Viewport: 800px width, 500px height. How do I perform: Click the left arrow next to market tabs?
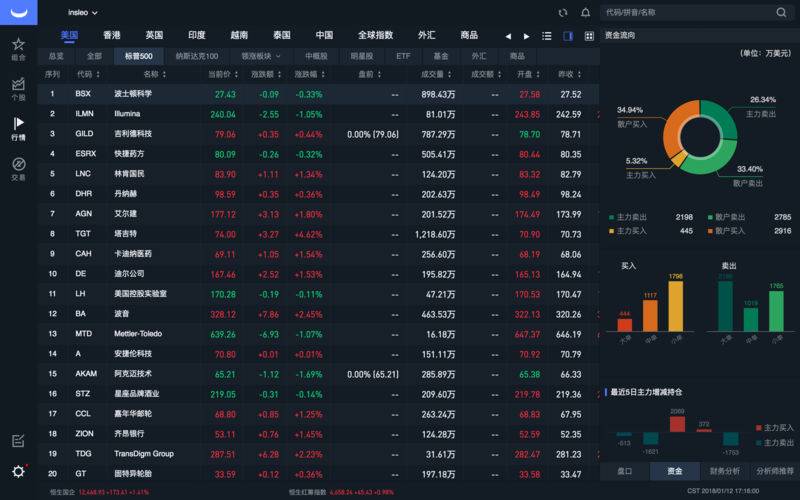coord(508,36)
